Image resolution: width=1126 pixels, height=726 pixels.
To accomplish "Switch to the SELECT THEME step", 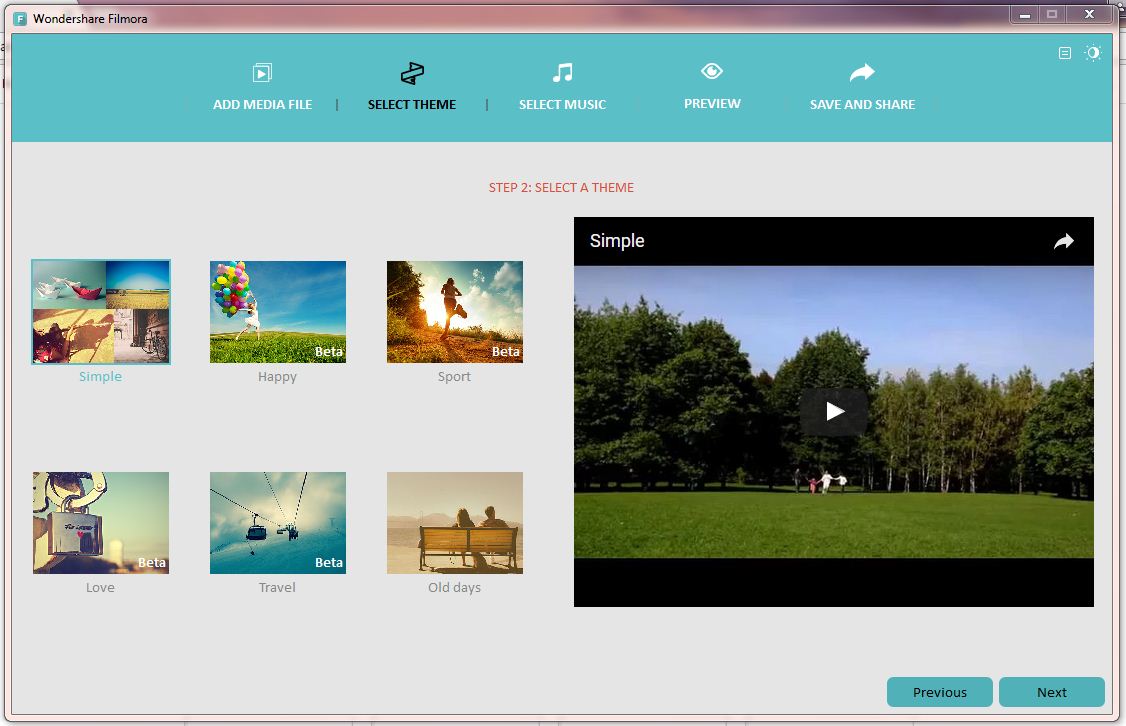I will coord(412,104).
